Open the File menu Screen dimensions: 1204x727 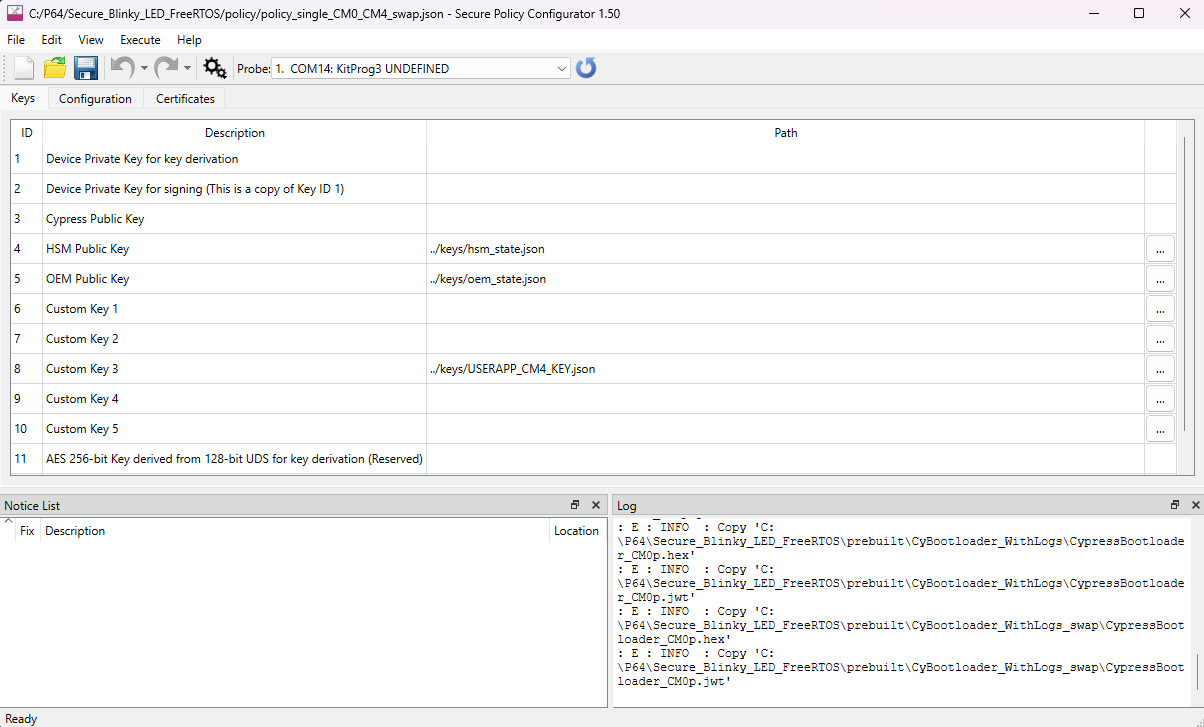pos(16,40)
